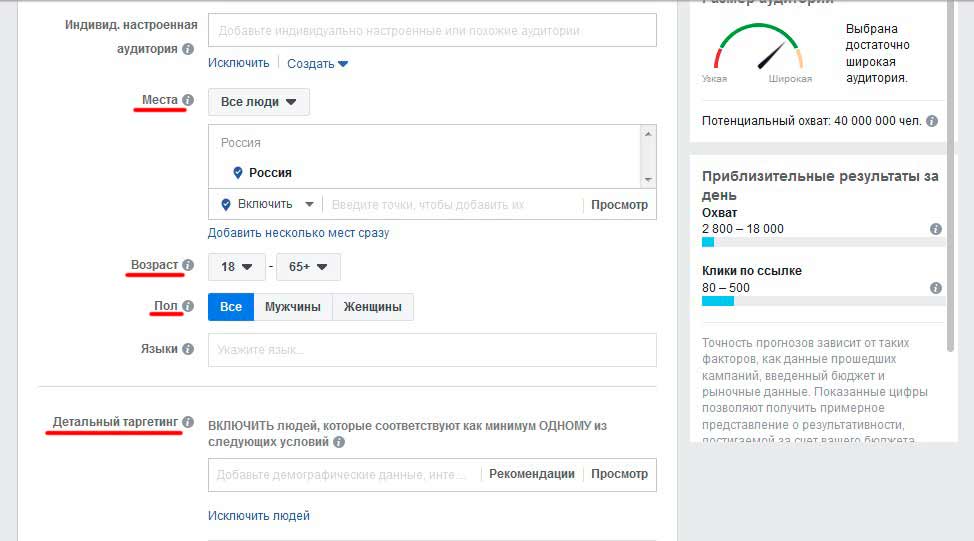The height and width of the screenshot is (541, 974).
Task: Click info icon on the Охват estimate row
Action: click(x=935, y=229)
